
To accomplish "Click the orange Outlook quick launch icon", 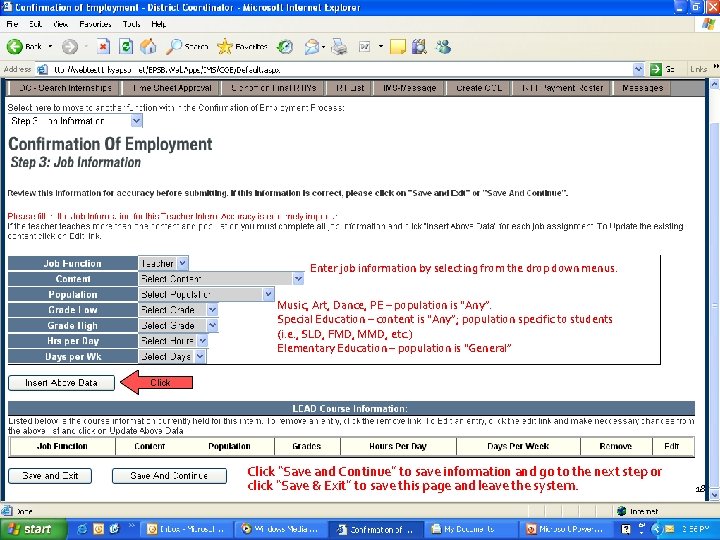I will (x=98, y=529).
